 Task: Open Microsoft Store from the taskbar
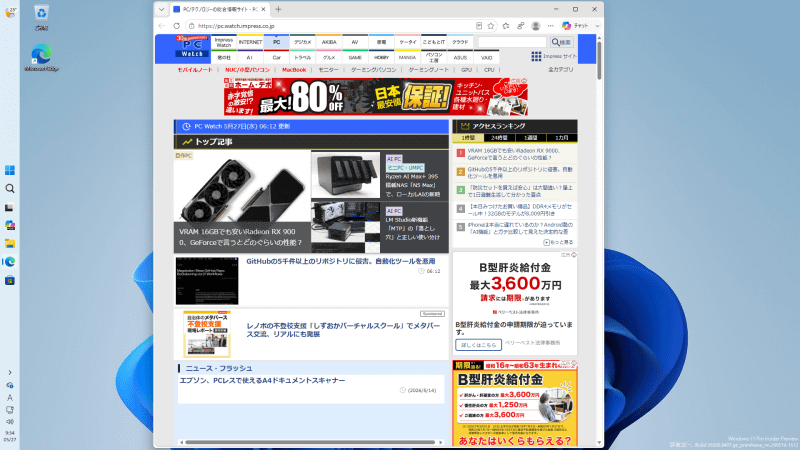tap(10, 281)
